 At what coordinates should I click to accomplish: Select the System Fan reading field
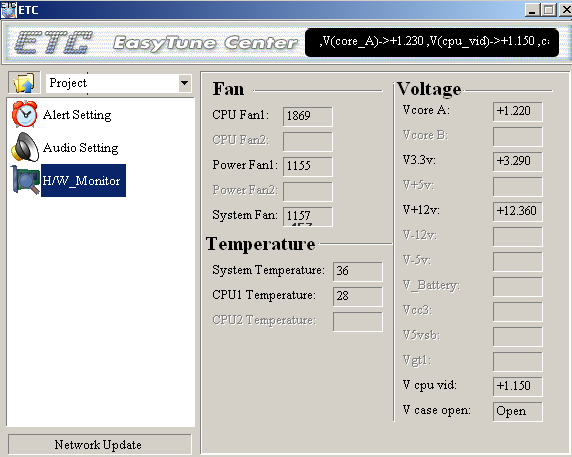(308, 217)
